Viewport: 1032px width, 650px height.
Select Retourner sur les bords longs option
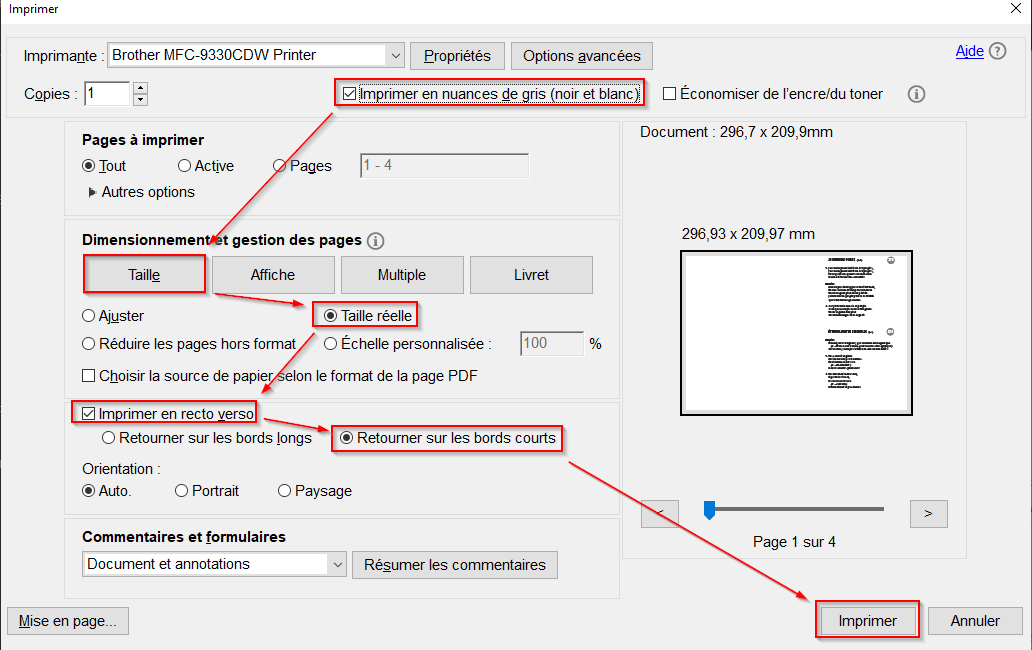109,438
